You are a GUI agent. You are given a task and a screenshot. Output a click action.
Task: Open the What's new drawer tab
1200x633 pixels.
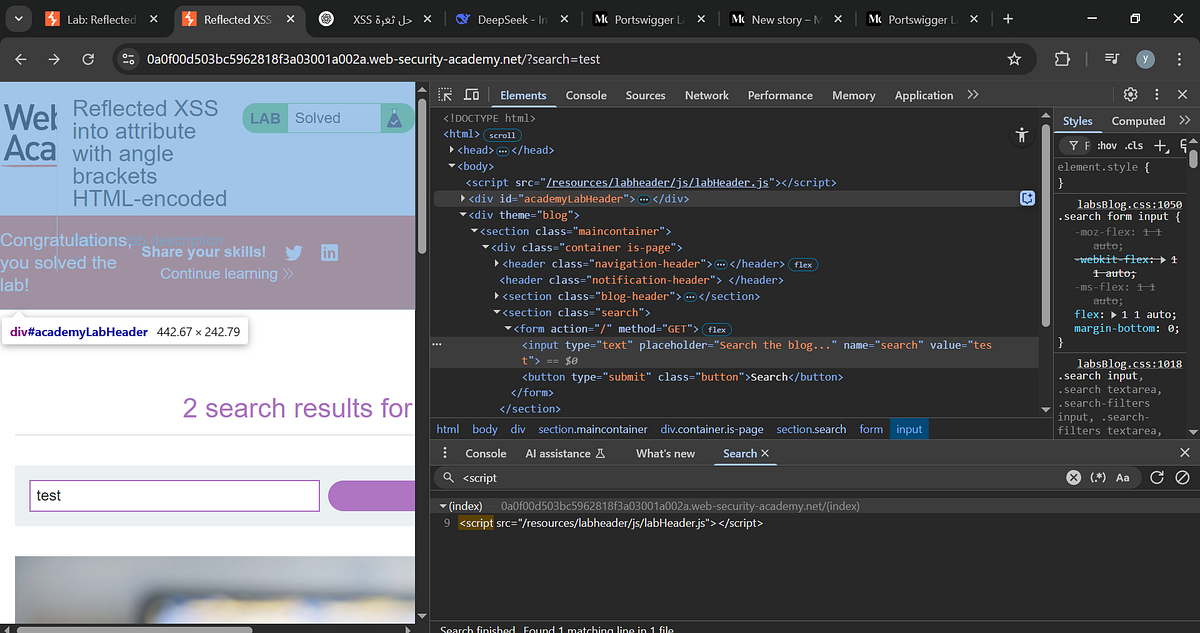[x=665, y=453]
